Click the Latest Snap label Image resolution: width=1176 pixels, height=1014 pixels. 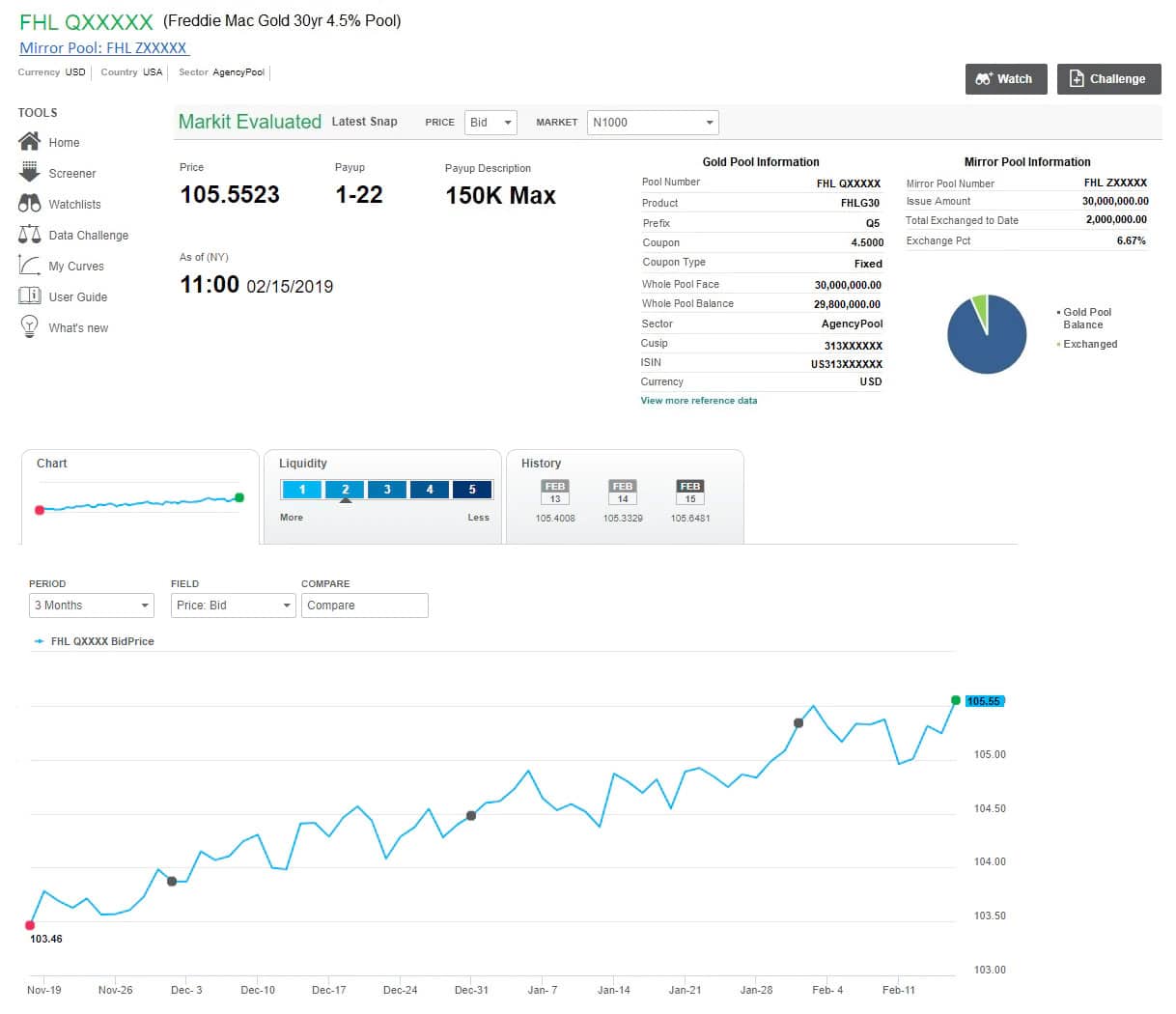[x=364, y=122]
